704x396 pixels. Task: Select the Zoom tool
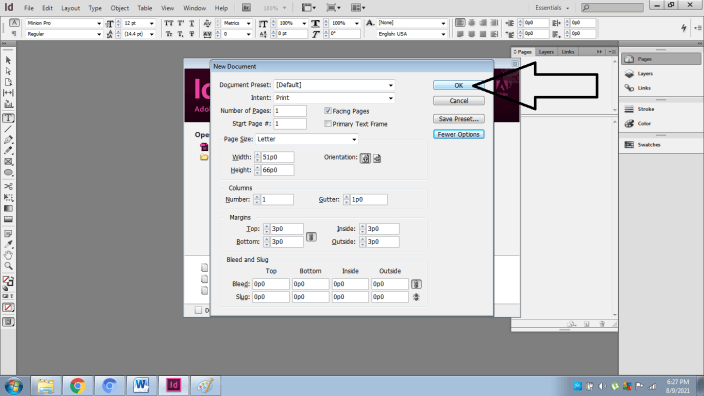(8, 266)
